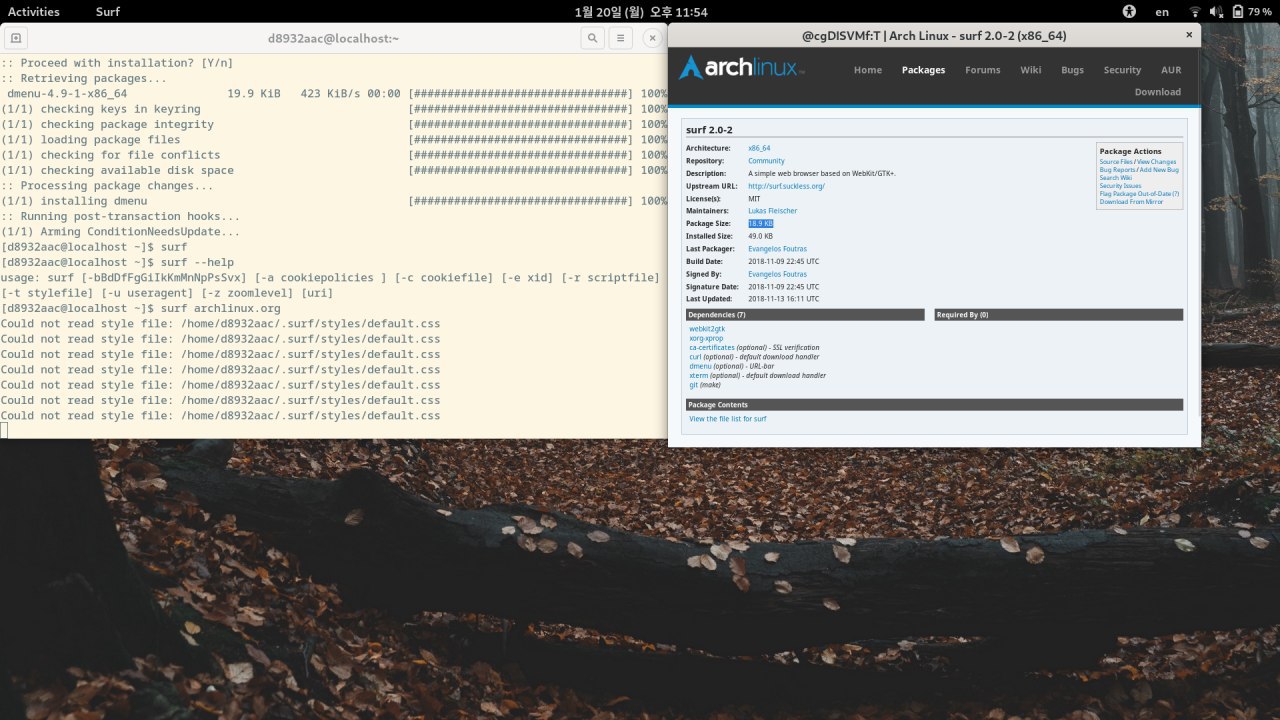Open a new tab in the terminal window
The height and width of the screenshot is (720, 1280).
16,38
